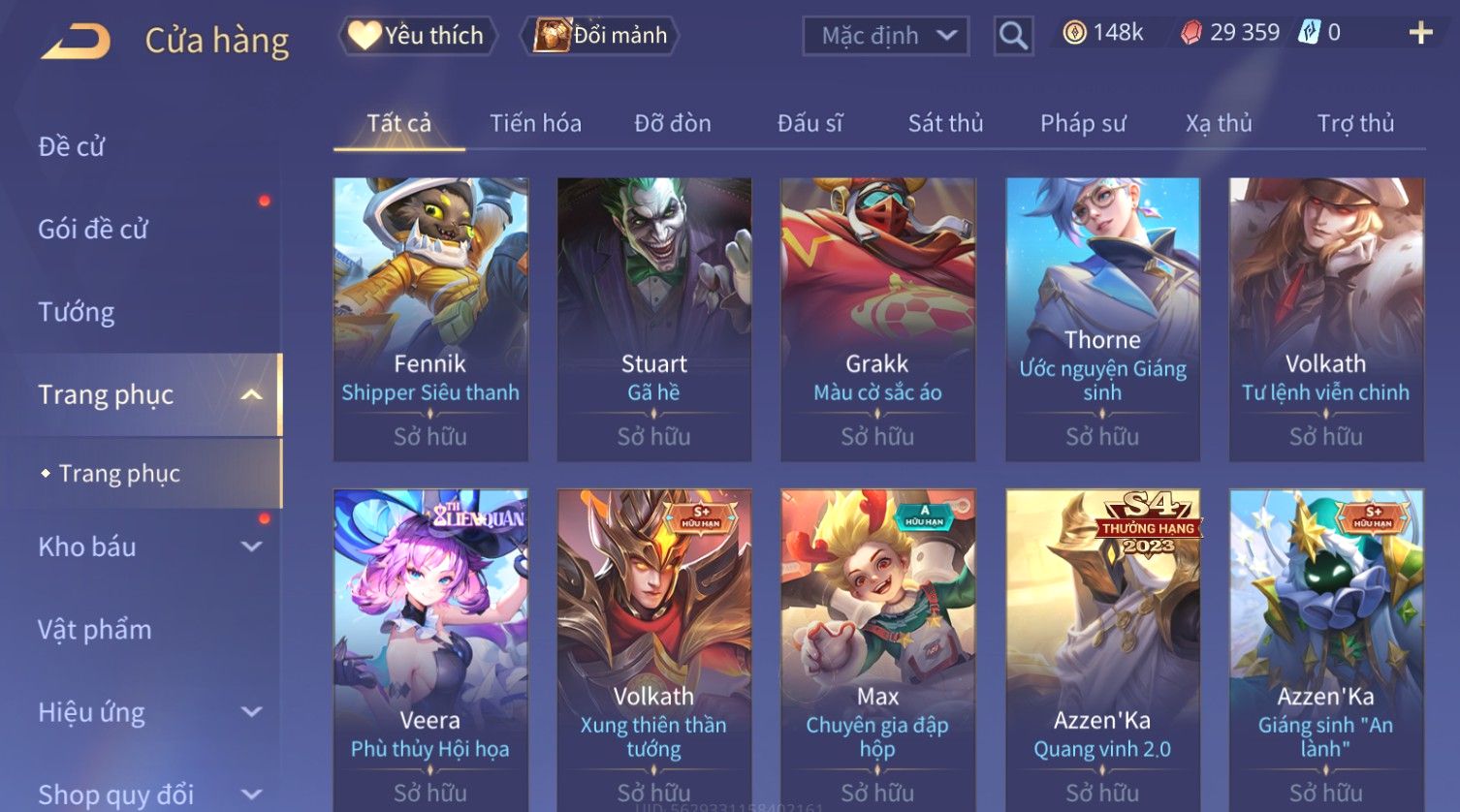Image resolution: width=1460 pixels, height=812 pixels.
Task: Open Gói đề cử sidebar item
Action: (x=93, y=230)
